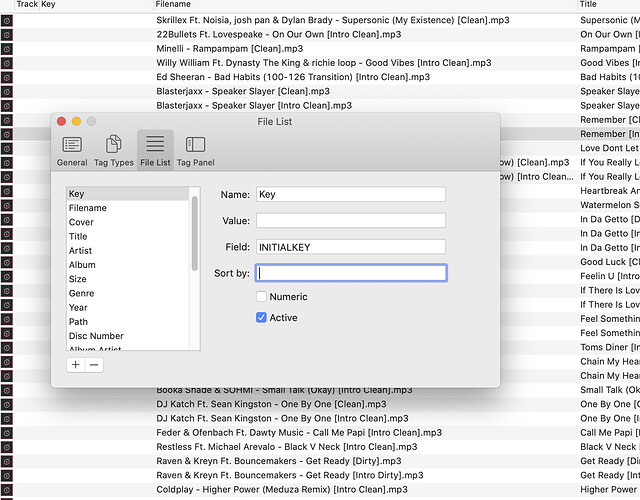Click the disc icon for Willy William Good Vibes row
Viewport: 640px width, 500px height.
(7, 63)
